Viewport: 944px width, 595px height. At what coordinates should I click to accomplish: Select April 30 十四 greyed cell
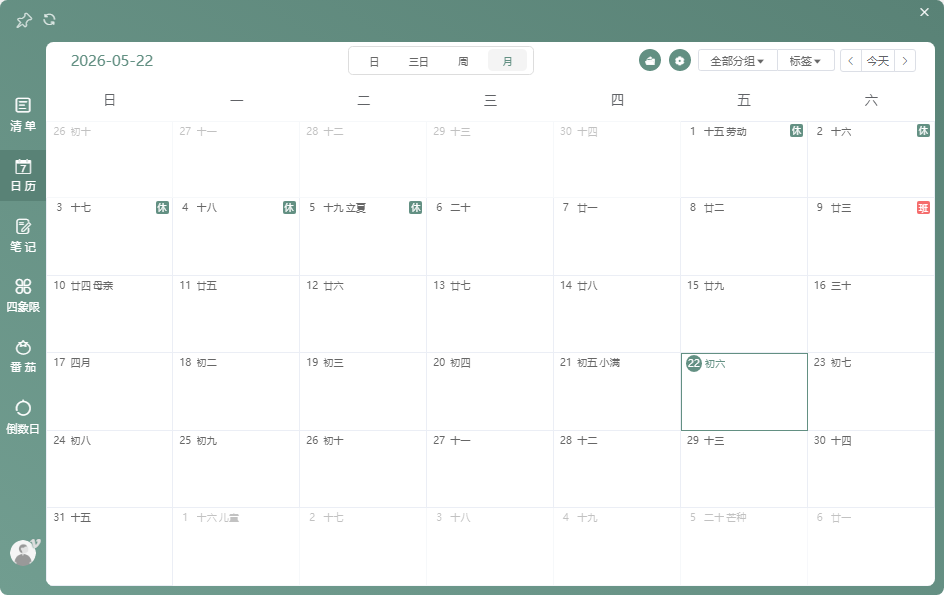click(x=617, y=160)
